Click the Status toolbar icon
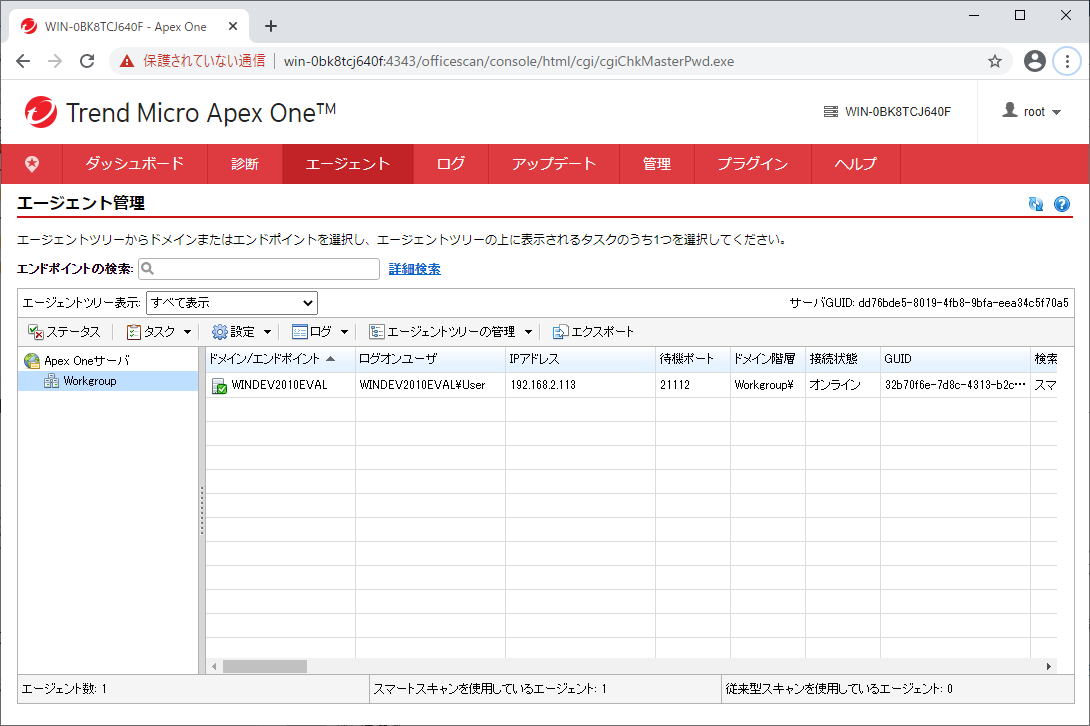The width and height of the screenshot is (1090, 726). click(x=35, y=332)
